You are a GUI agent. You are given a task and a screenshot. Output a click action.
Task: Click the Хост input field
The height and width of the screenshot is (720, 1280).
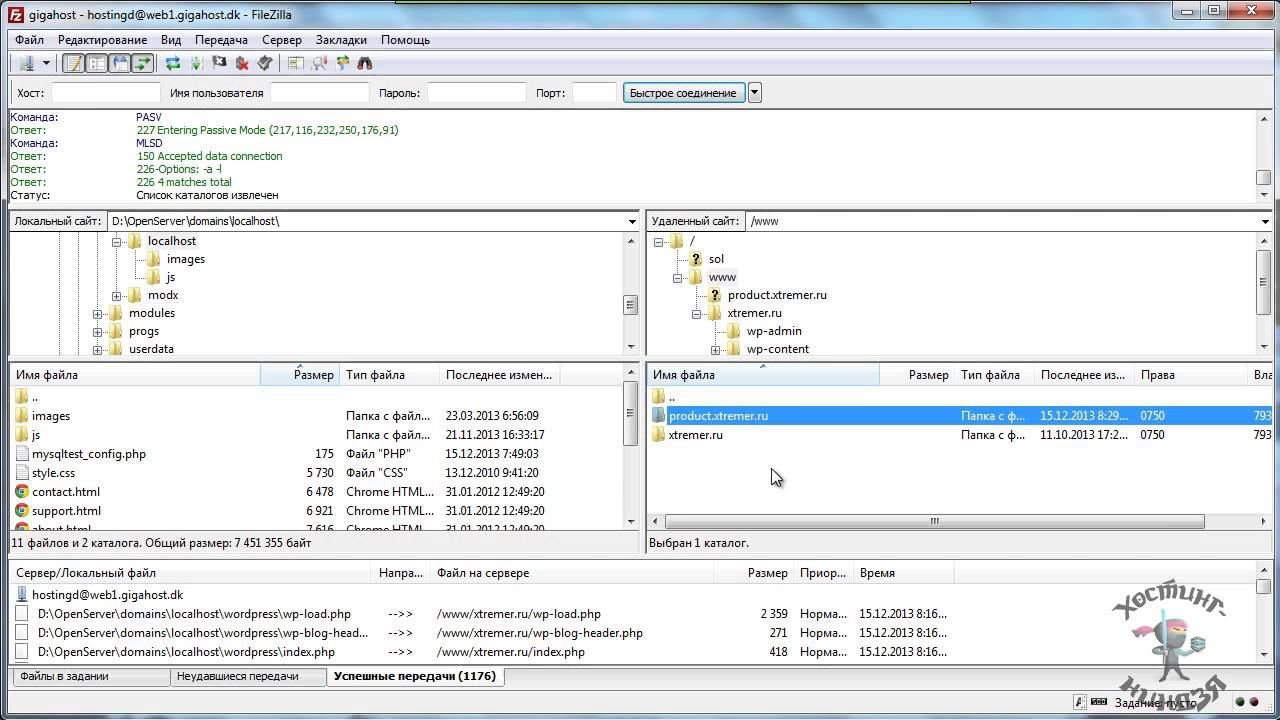coord(105,93)
